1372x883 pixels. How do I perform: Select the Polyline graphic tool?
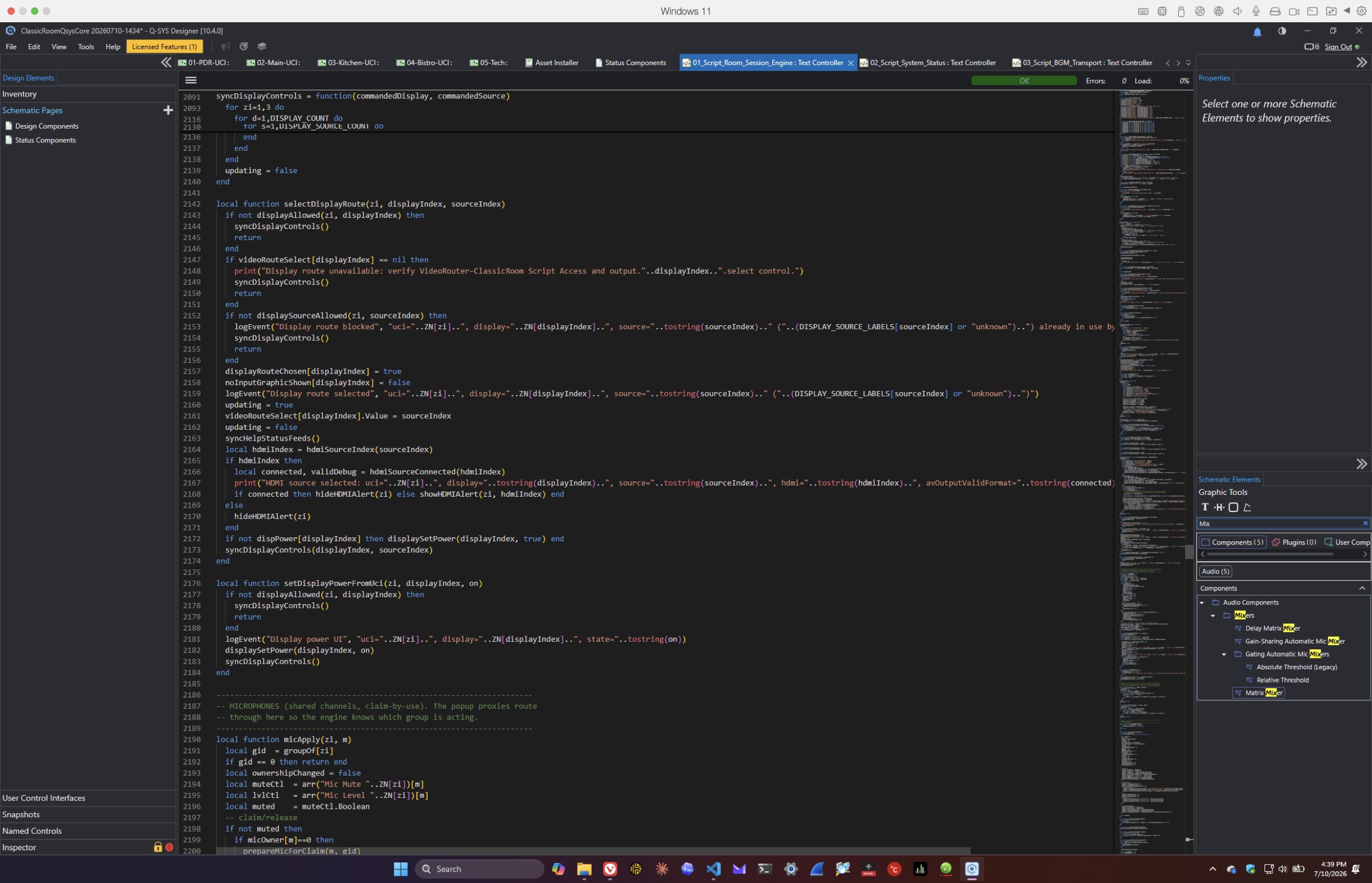pyautogui.click(x=1247, y=507)
